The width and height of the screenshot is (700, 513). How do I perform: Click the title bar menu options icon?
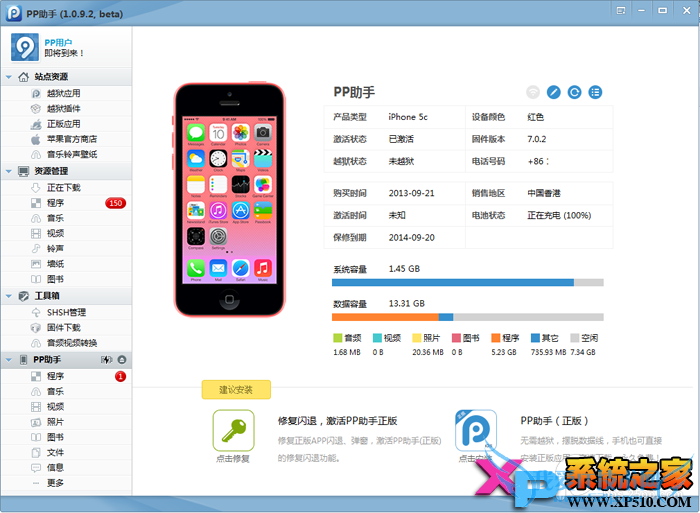coord(621,10)
